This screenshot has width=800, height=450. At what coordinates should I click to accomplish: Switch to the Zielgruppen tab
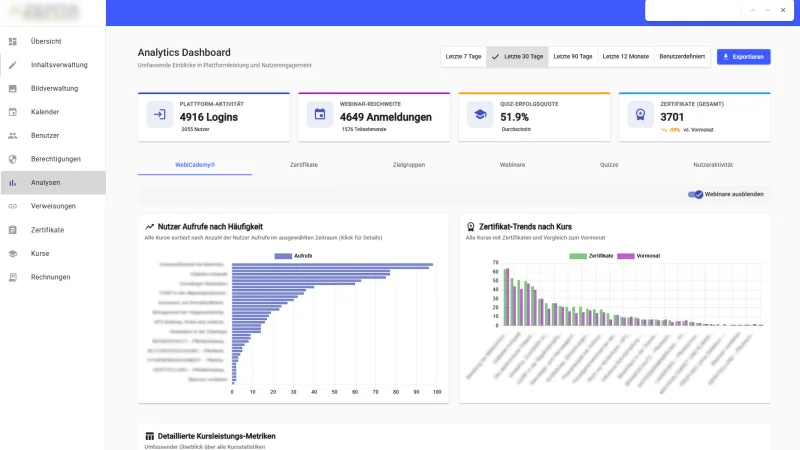click(409, 165)
